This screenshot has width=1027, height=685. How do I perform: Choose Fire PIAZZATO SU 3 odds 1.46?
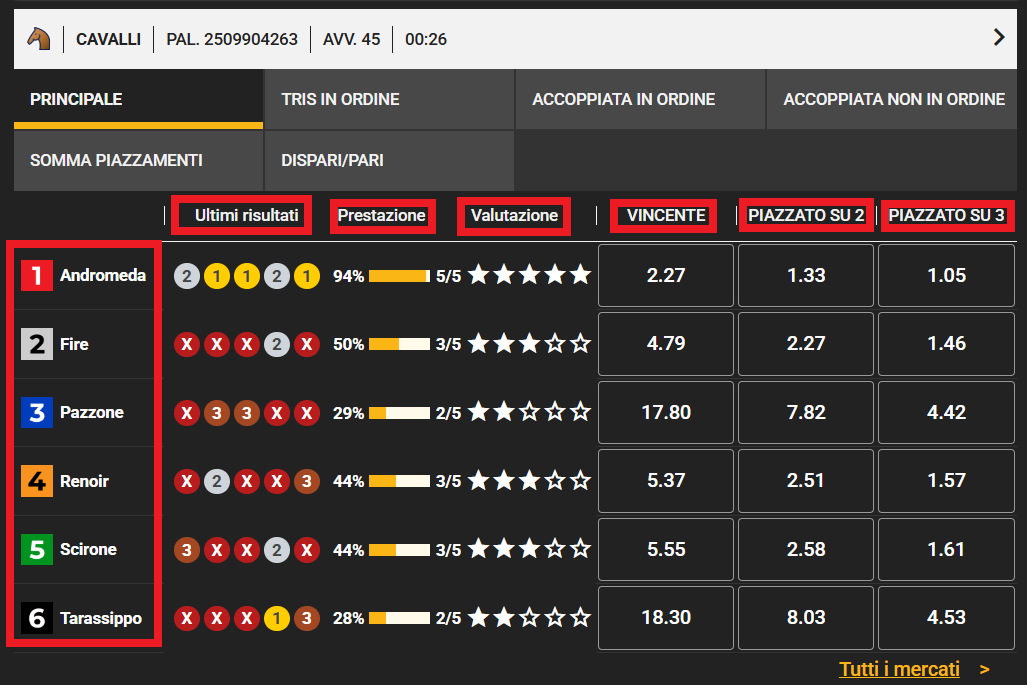[x=946, y=344]
